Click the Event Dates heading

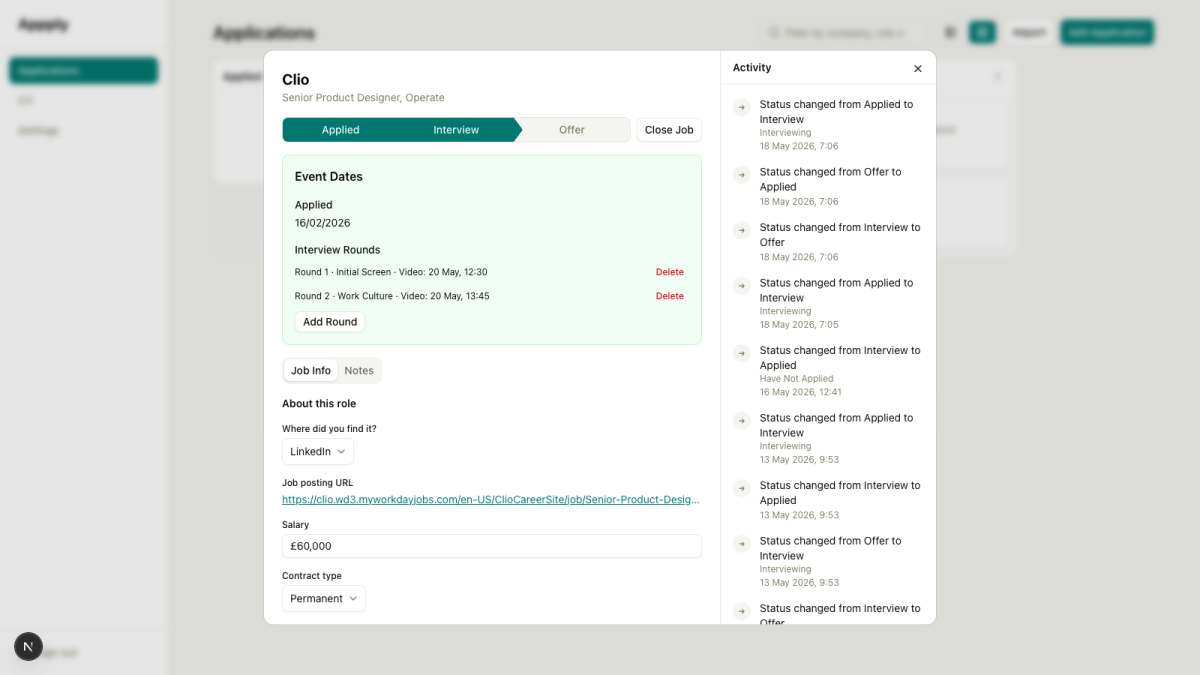click(x=329, y=177)
